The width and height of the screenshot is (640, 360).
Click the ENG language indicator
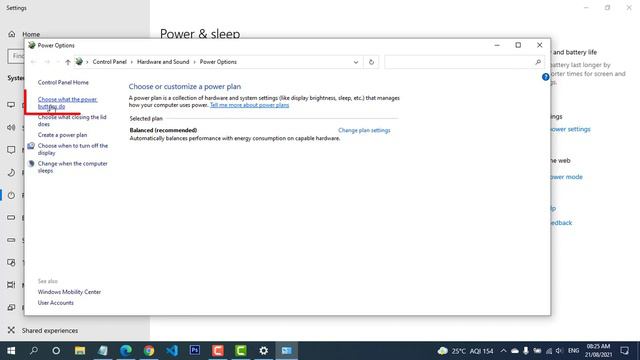tap(573, 351)
